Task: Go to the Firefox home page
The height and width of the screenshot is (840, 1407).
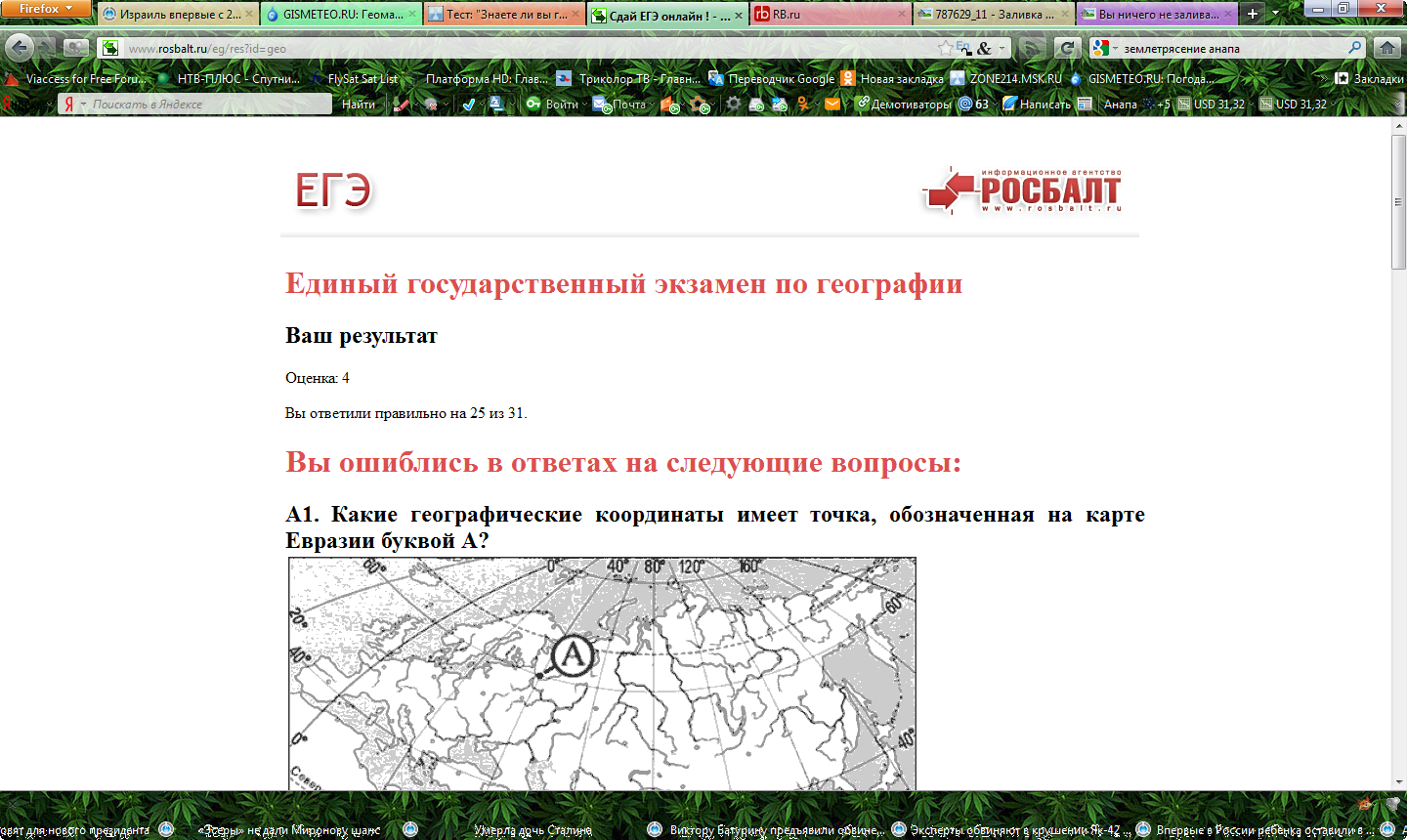Action: click(1387, 48)
